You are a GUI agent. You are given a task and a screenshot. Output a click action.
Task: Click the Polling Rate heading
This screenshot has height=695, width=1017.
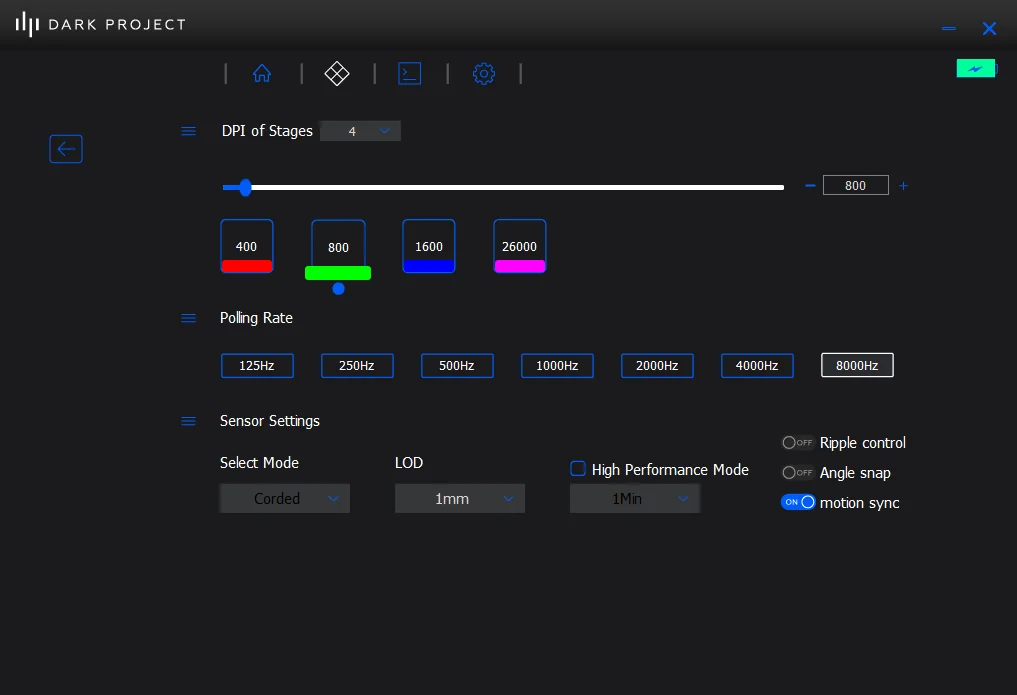click(256, 318)
